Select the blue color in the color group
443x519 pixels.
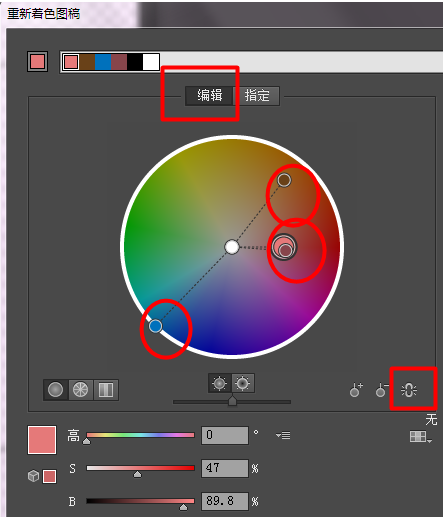[103, 62]
